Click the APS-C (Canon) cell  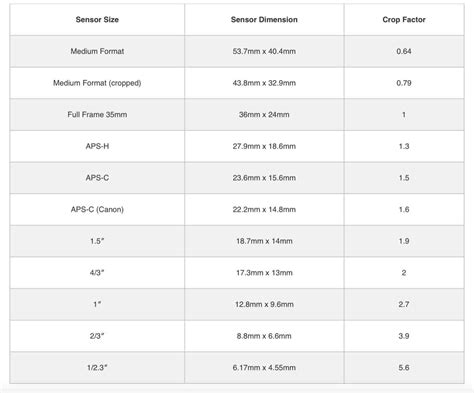[x=97, y=209]
